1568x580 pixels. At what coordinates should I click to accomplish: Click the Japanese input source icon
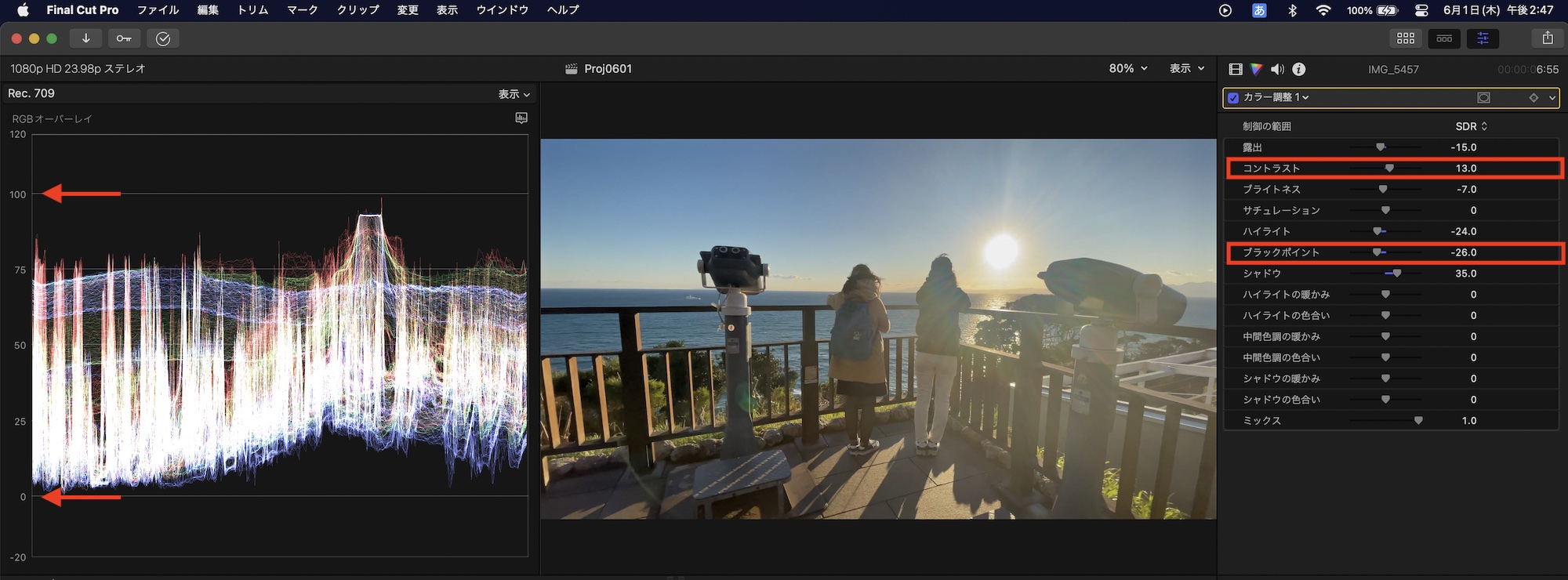(x=1259, y=10)
